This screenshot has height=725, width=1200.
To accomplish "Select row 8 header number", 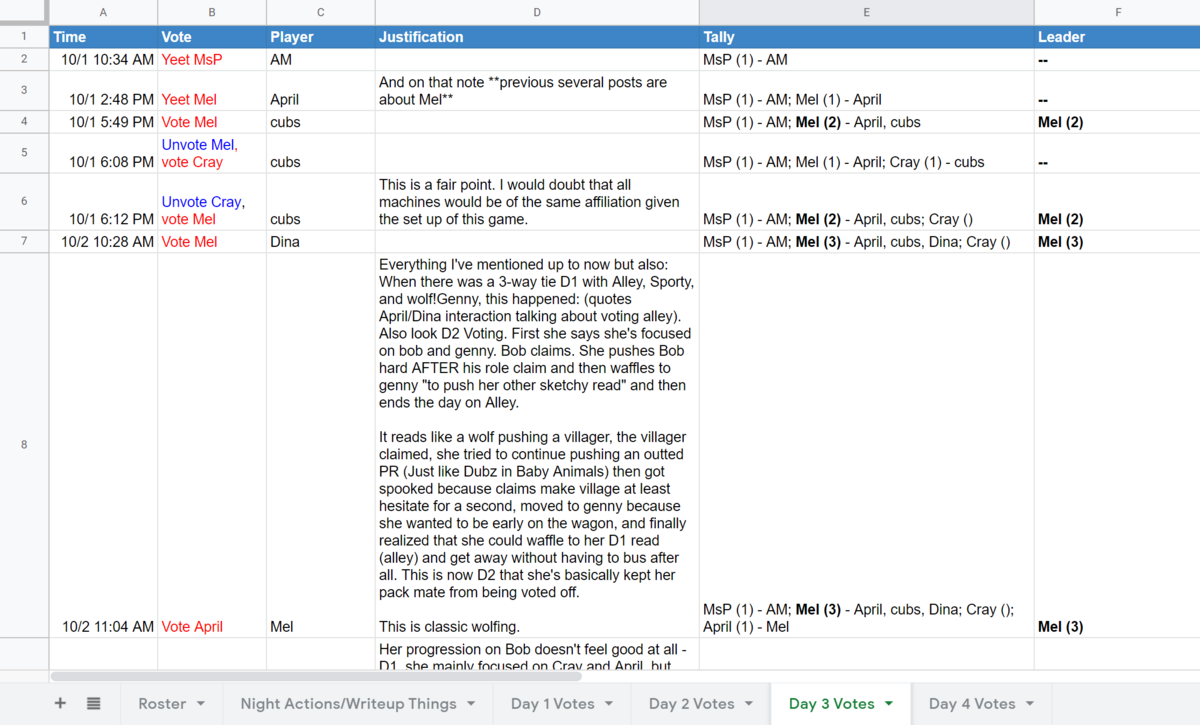I will pyautogui.click(x=24, y=445).
